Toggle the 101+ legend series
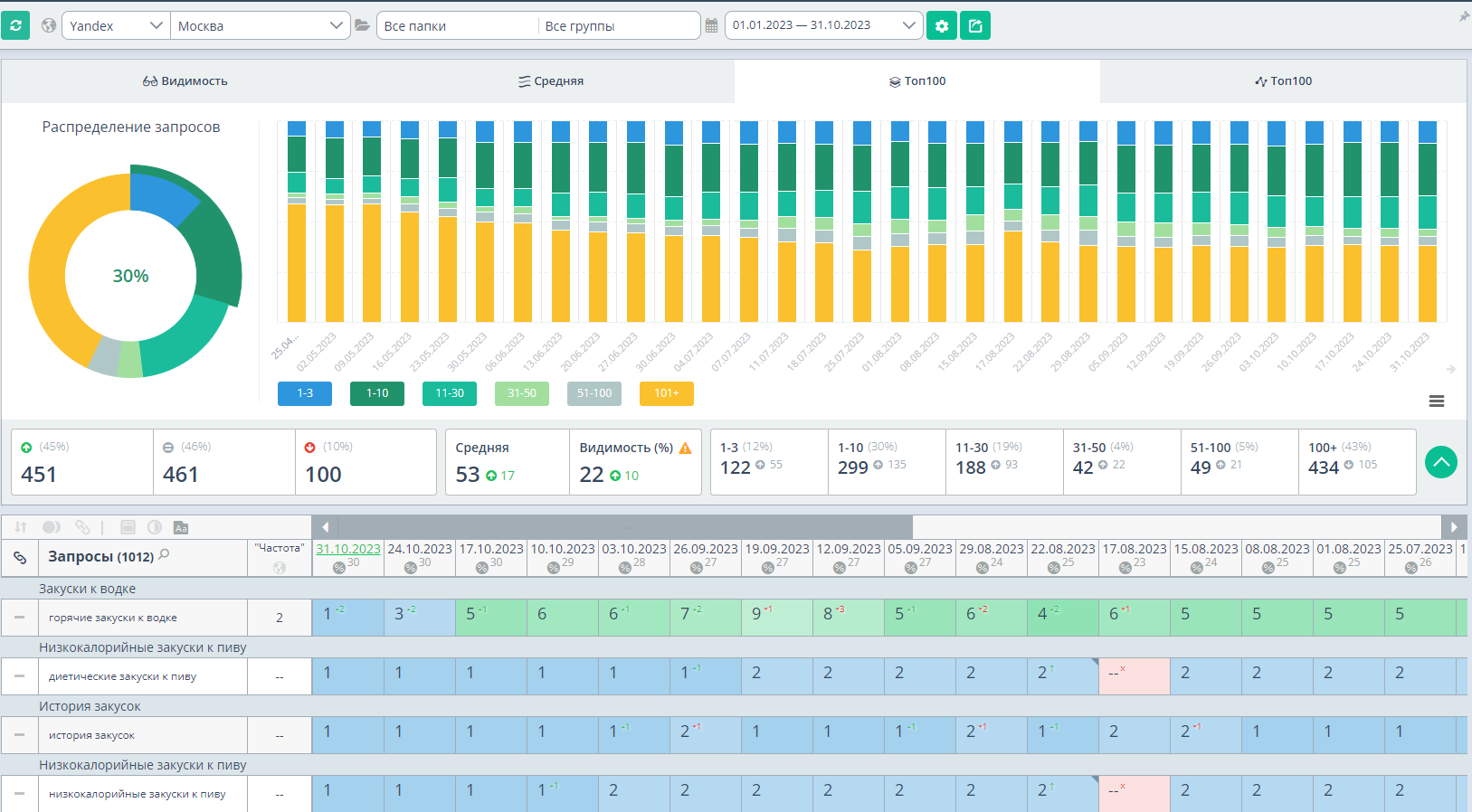The height and width of the screenshot is (812, 1472). 667,393
